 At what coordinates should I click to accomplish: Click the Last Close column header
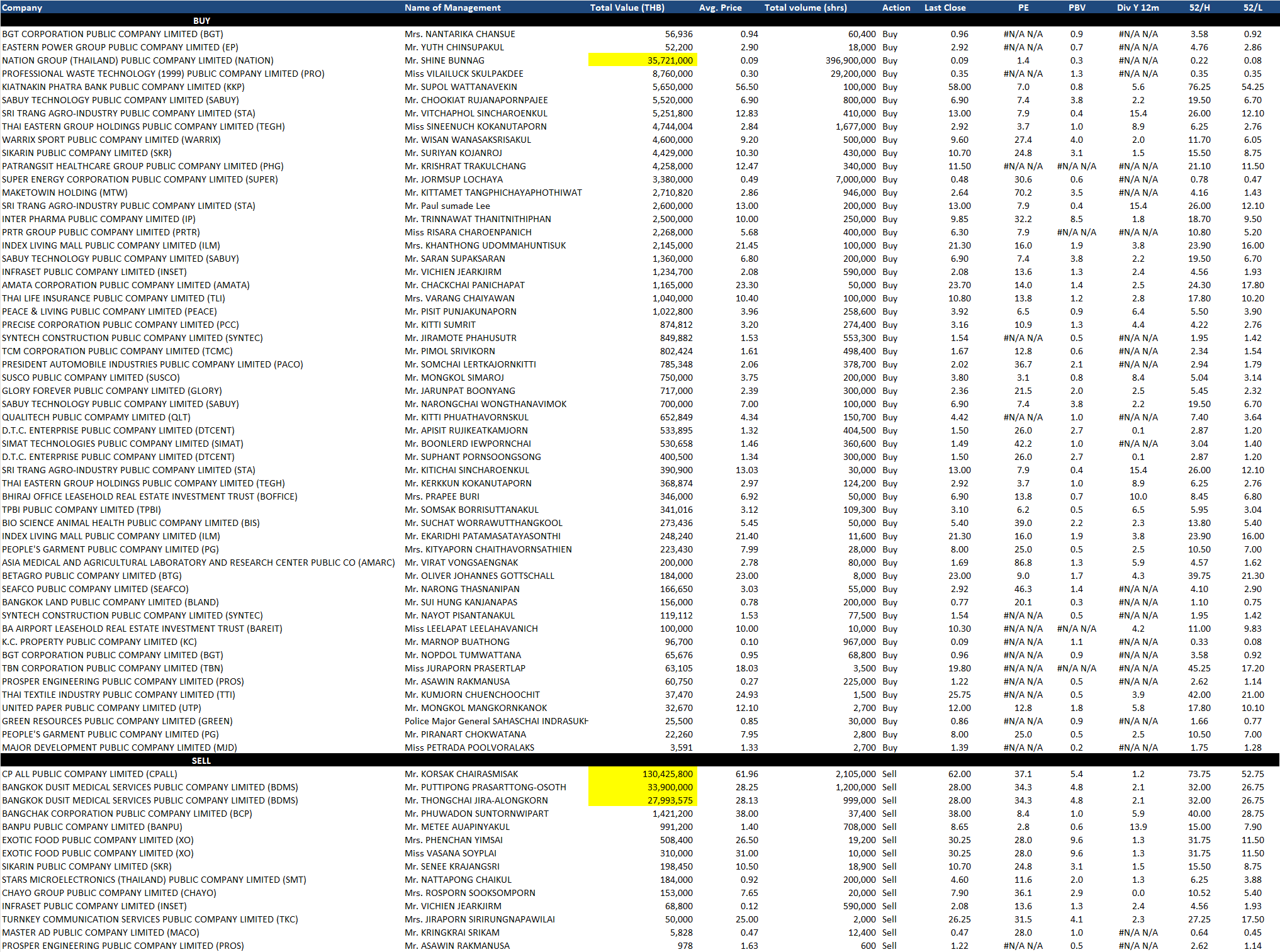coord(945,8)
